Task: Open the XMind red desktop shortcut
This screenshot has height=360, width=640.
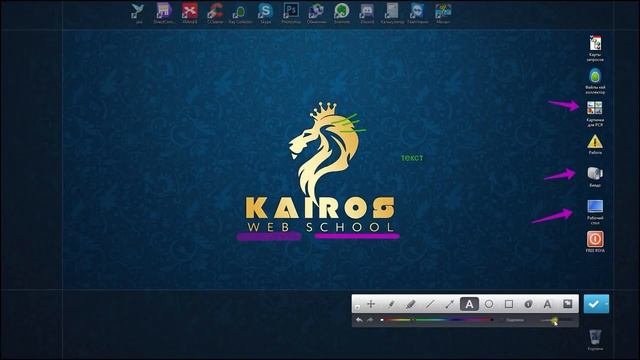Action: tap(190, 12)
